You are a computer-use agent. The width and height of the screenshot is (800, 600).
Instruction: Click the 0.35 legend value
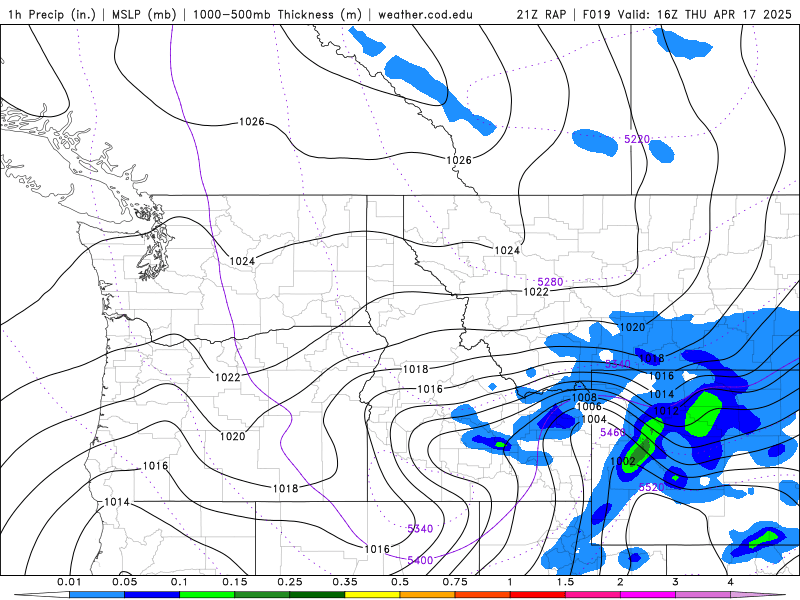coord(345,582)
